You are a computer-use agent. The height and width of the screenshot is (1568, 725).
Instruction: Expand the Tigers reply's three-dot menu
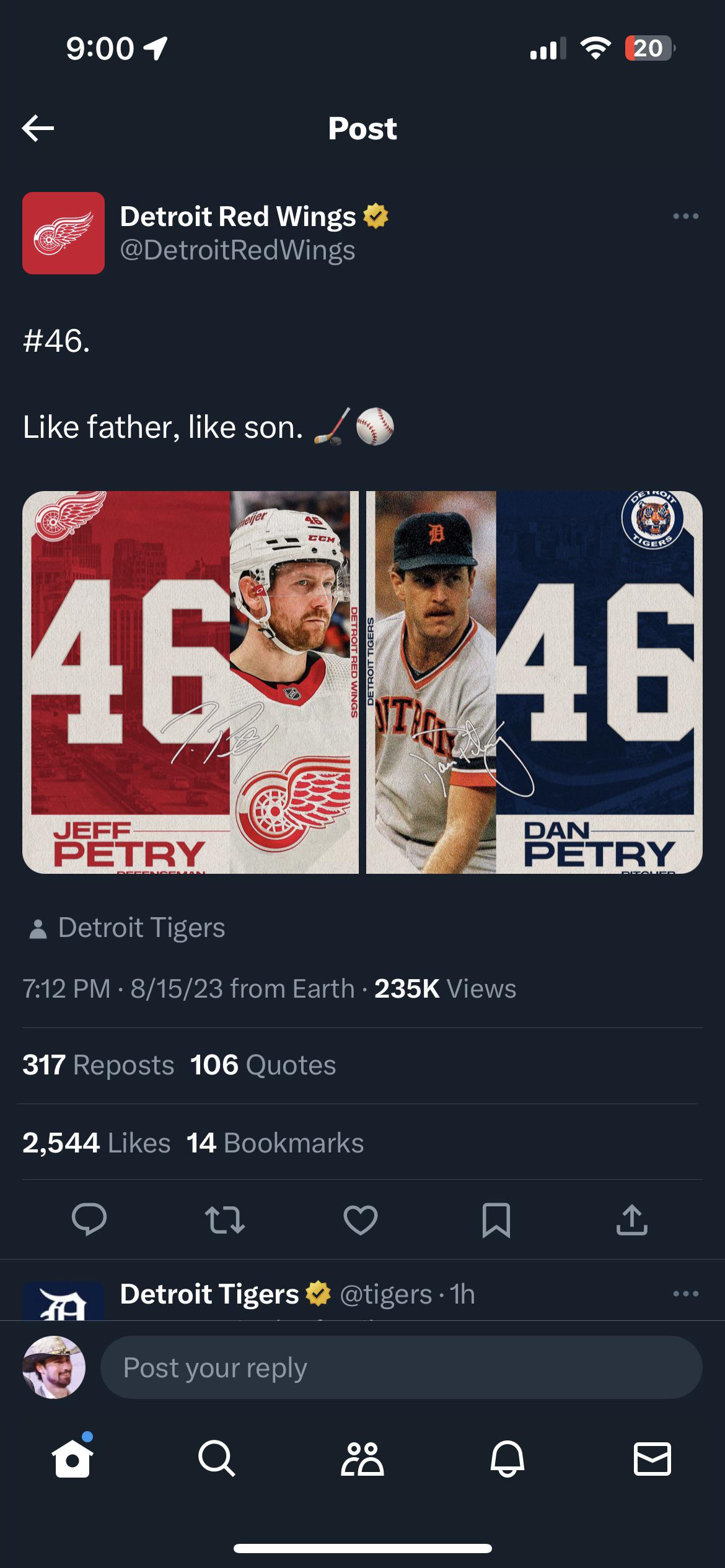(x=685, y=1294)
